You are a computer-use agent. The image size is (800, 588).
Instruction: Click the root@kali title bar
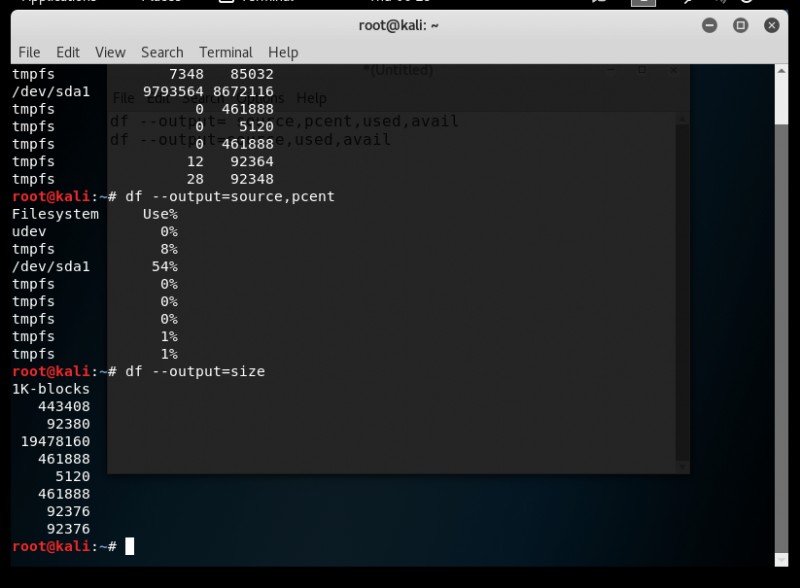click(400, 24)
